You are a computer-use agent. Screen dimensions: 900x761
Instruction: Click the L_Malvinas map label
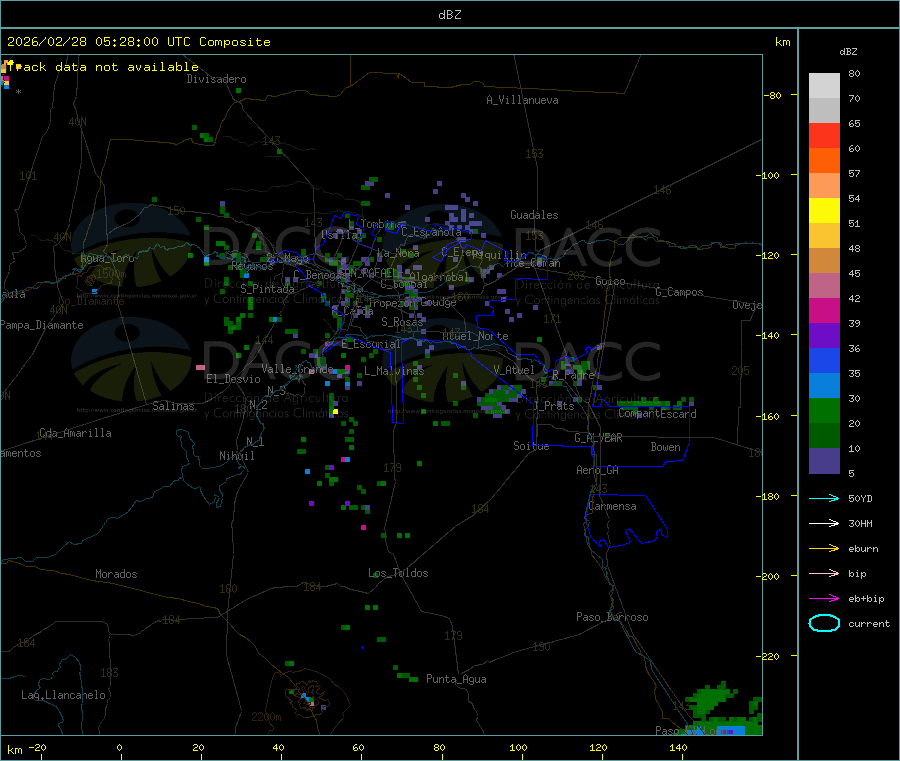(x=394, y=371)
